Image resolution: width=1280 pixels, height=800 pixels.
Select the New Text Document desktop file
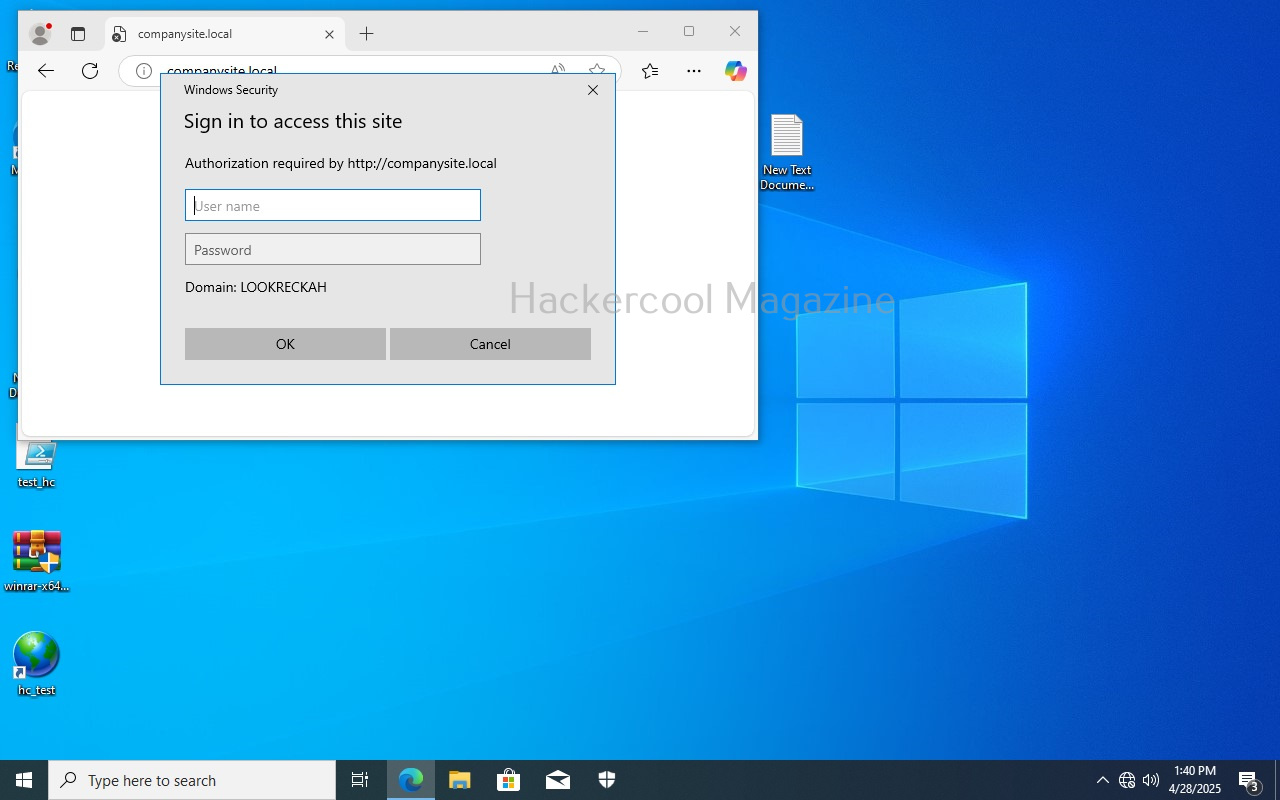pyautogui.click(x=787, y=150)
